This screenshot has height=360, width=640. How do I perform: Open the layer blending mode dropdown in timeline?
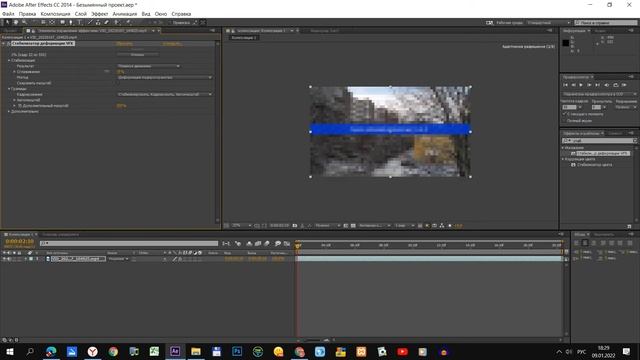118,259
